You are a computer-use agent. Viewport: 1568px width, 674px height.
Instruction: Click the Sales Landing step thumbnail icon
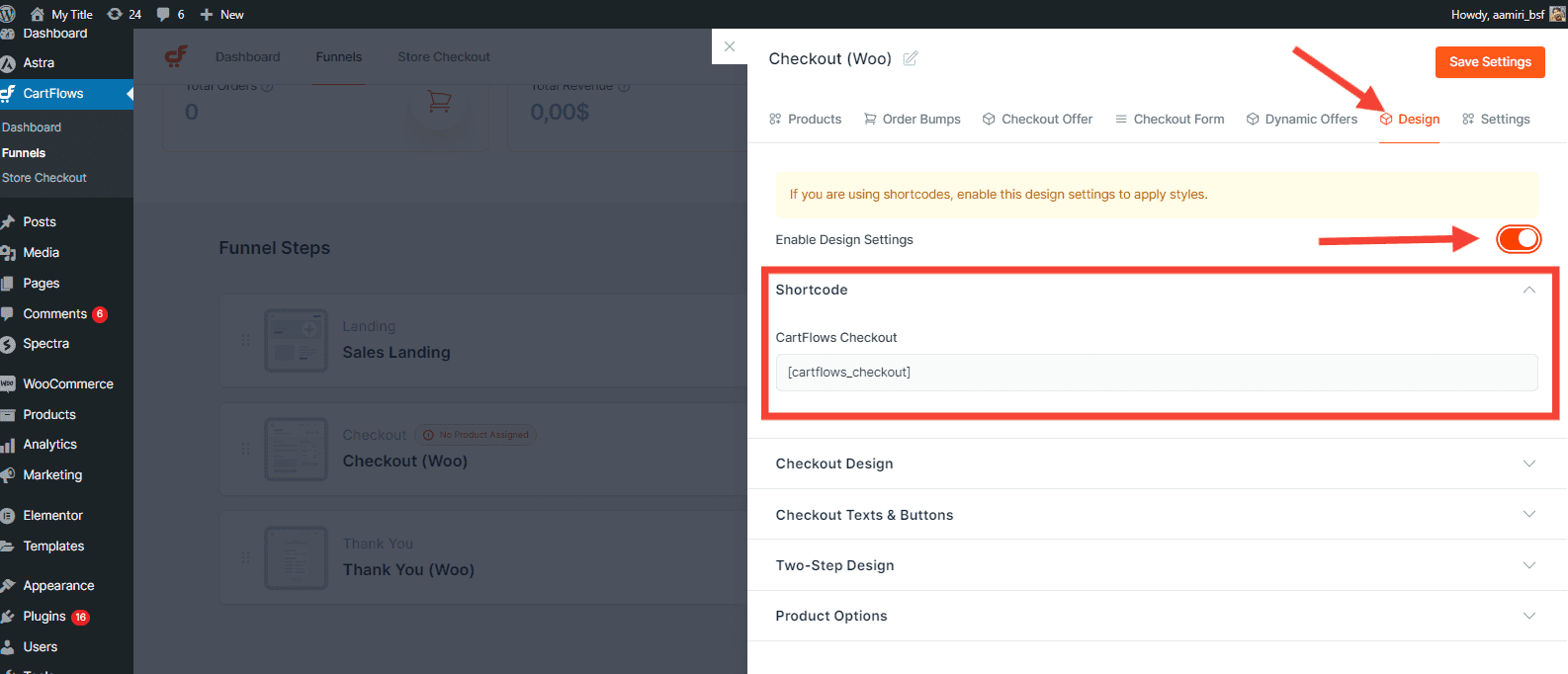click(x=296, y=340)
